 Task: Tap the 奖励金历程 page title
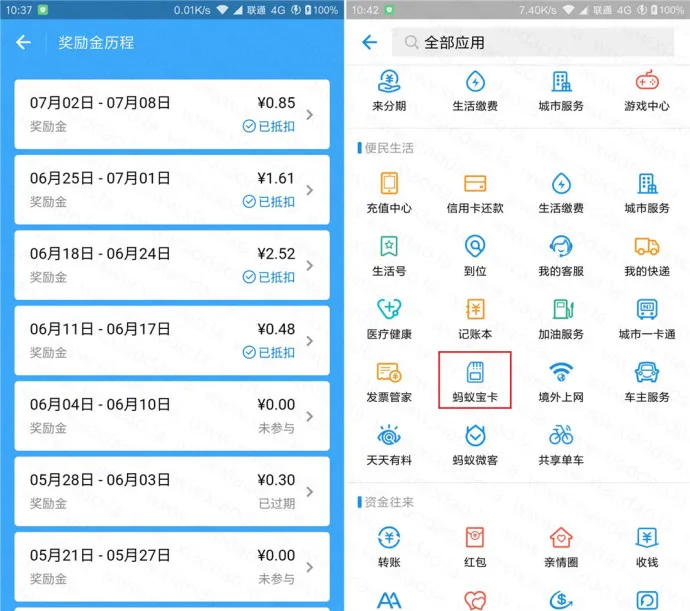[96, 43]
